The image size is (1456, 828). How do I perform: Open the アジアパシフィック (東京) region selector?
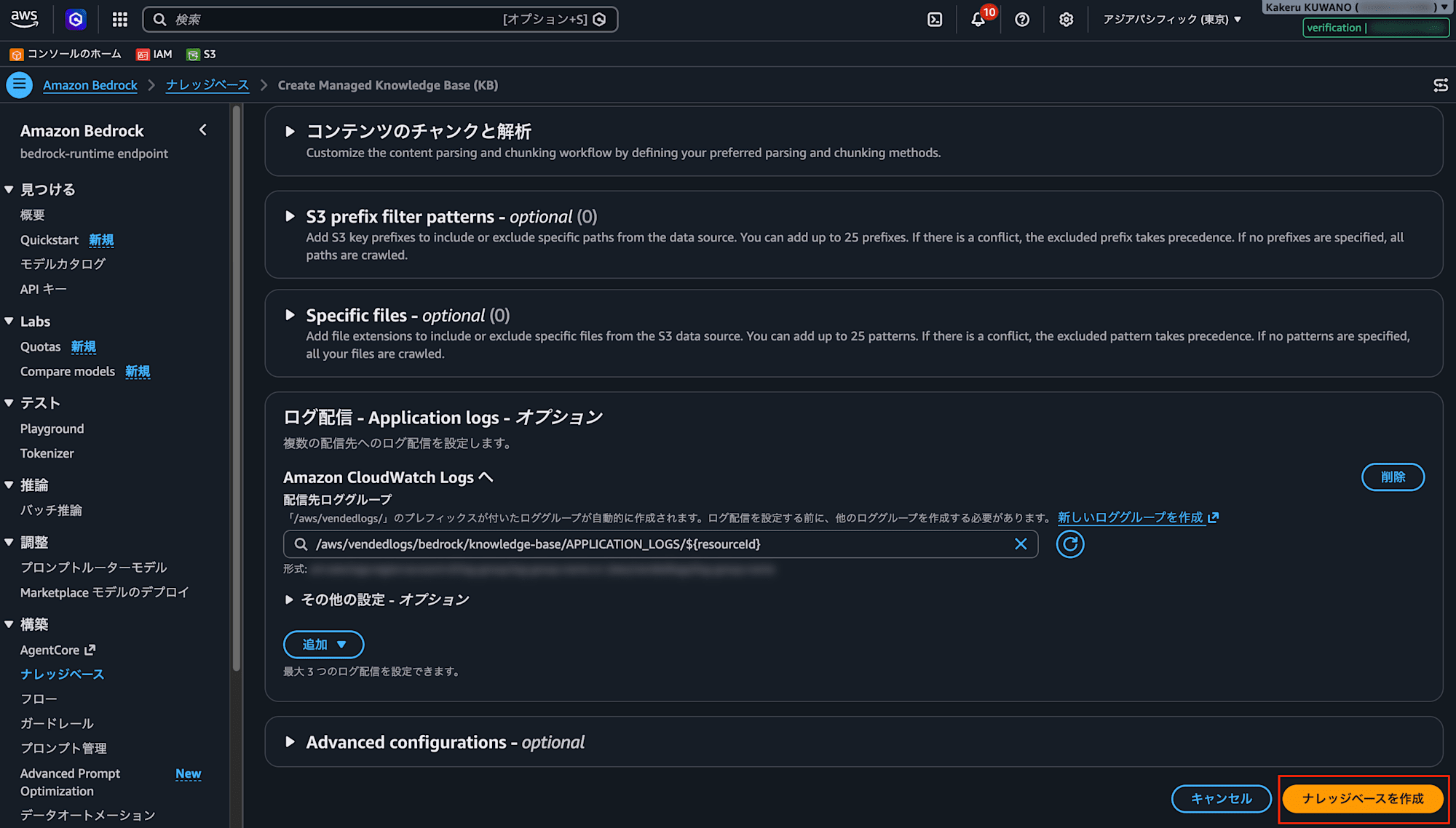coord(1171,20)
